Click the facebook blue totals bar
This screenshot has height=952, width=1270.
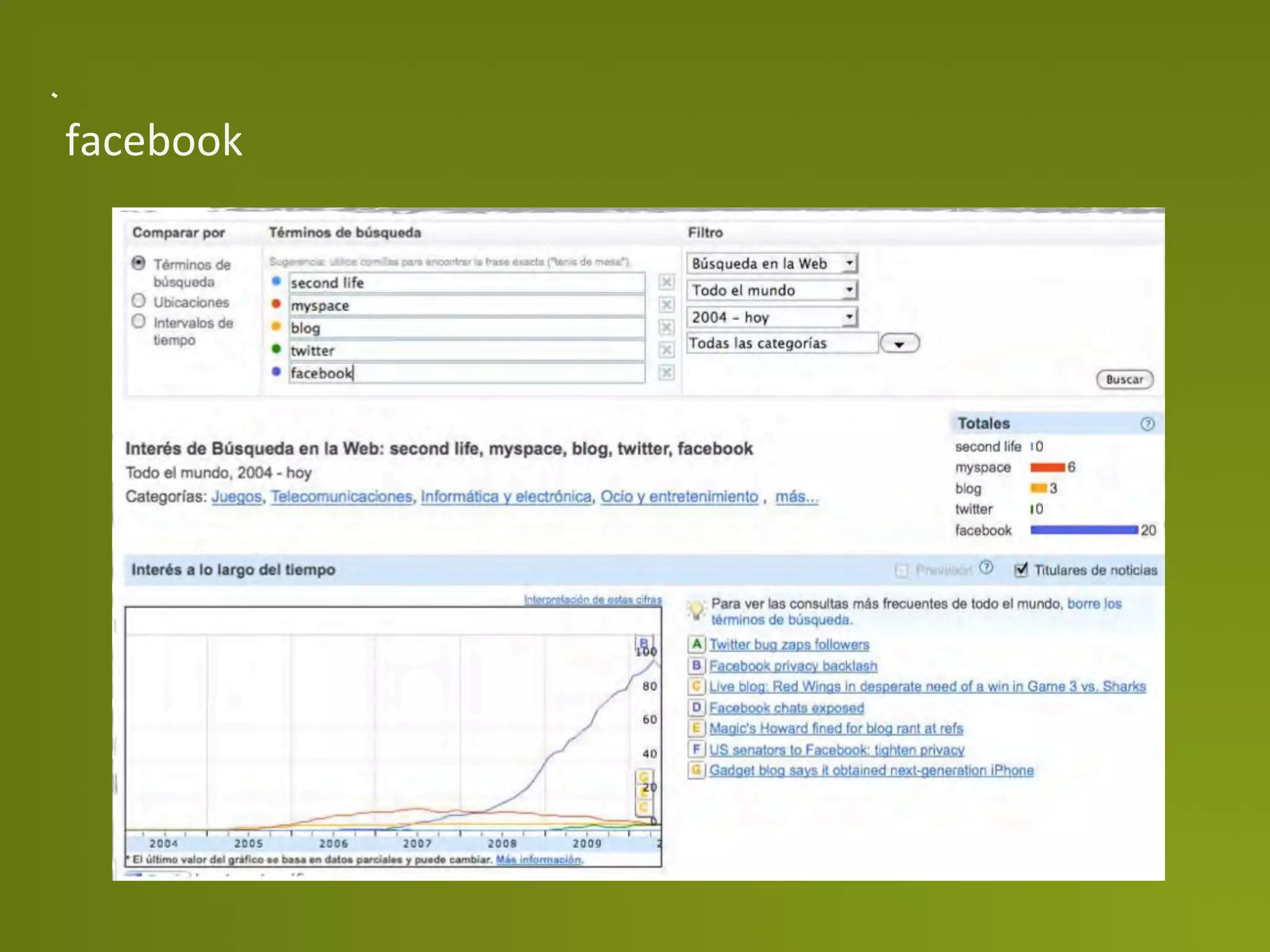pyautogui.click(x=1083, y=530)
